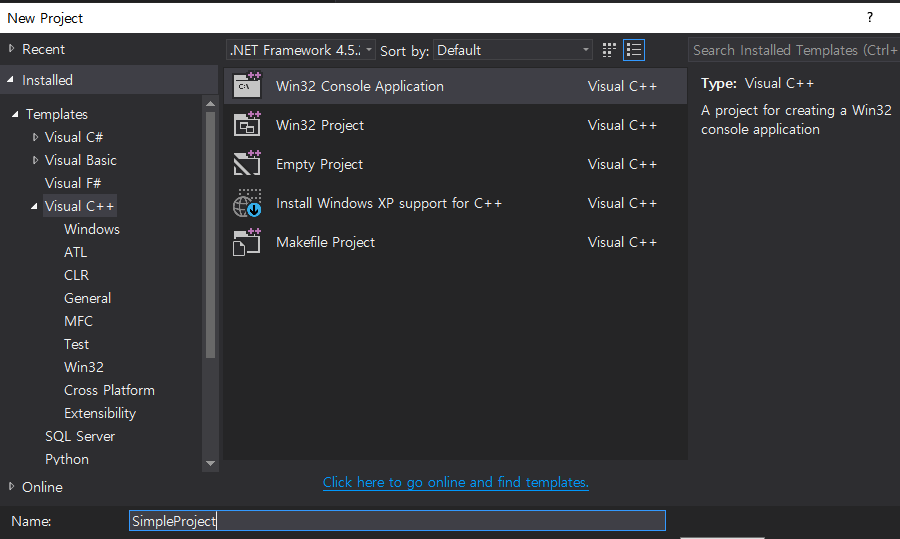The height and width of the screenshot is (539, 900).
Task: Click the Win32 Project template icon
Action: pyautogui.click(x=247, y=124)
